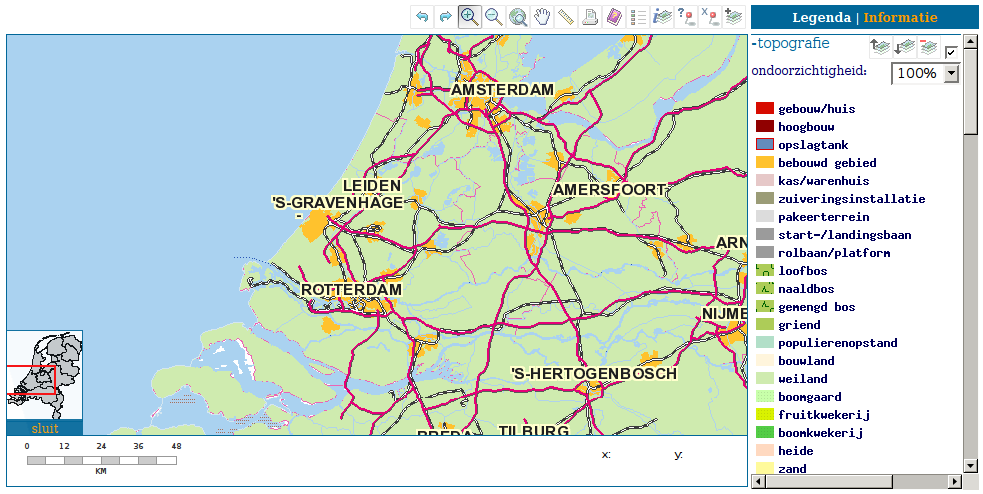The image size is (983, 494).
Task: Move topografie layer up in order
Action: tap(880, 47)
